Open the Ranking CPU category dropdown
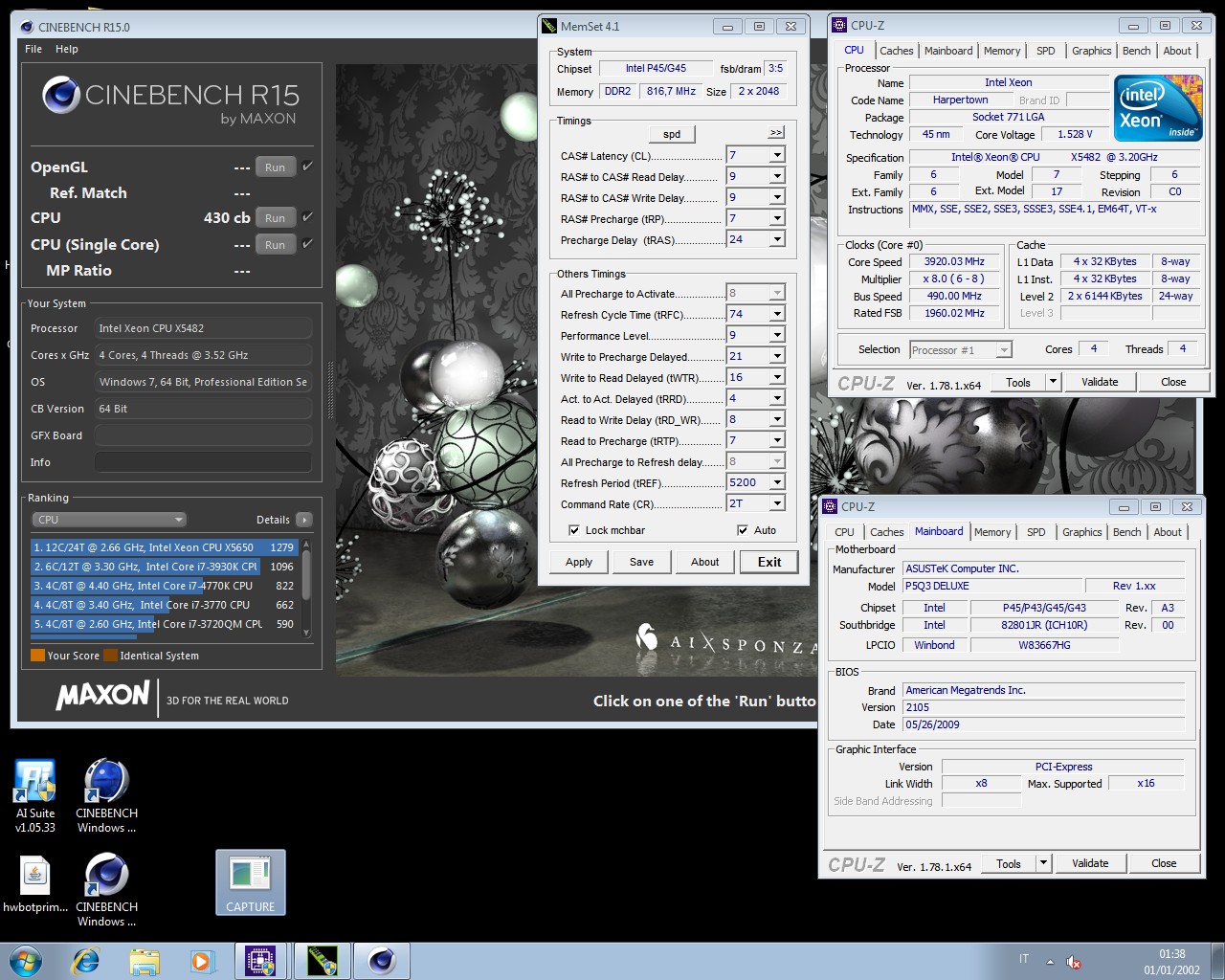 (x=109, y=520)
